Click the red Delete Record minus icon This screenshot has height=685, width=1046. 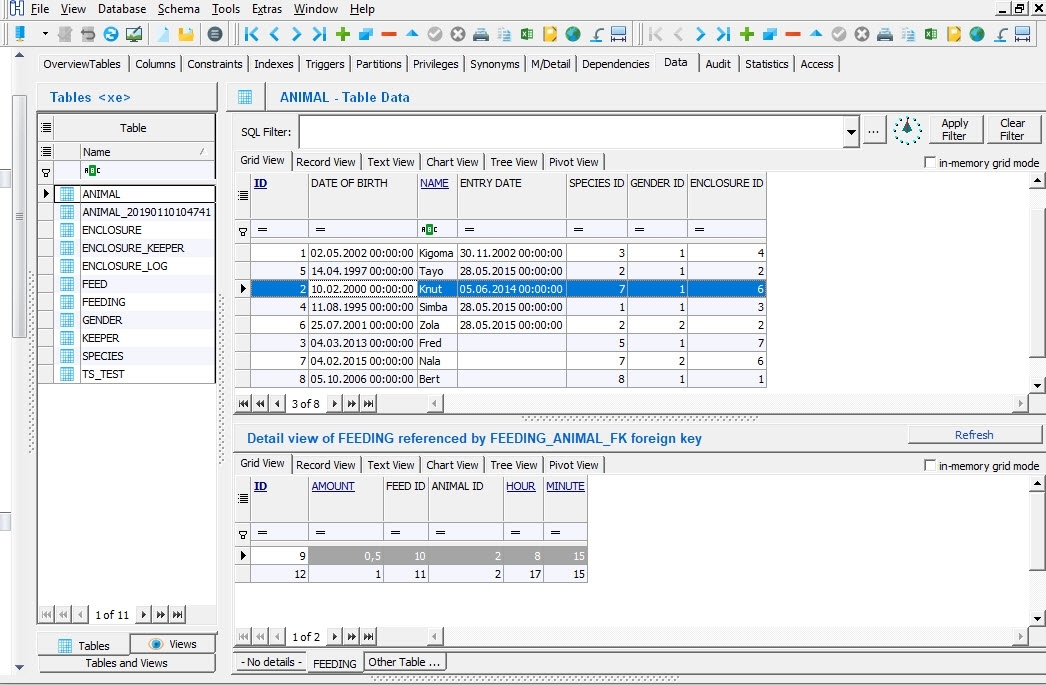click(x=389, y=33)
